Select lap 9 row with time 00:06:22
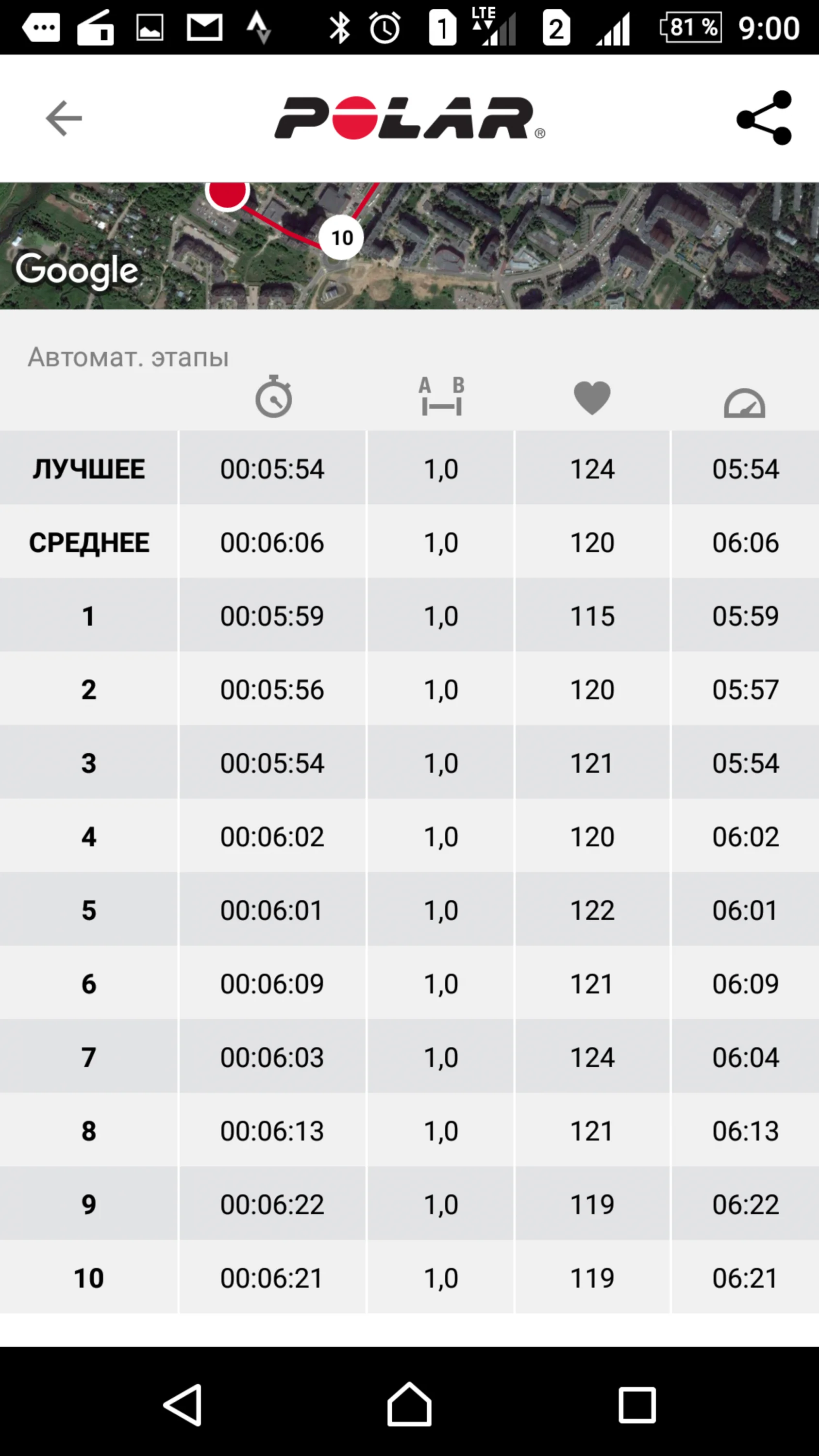819x1456 pixels. (x=409, y=1203)
